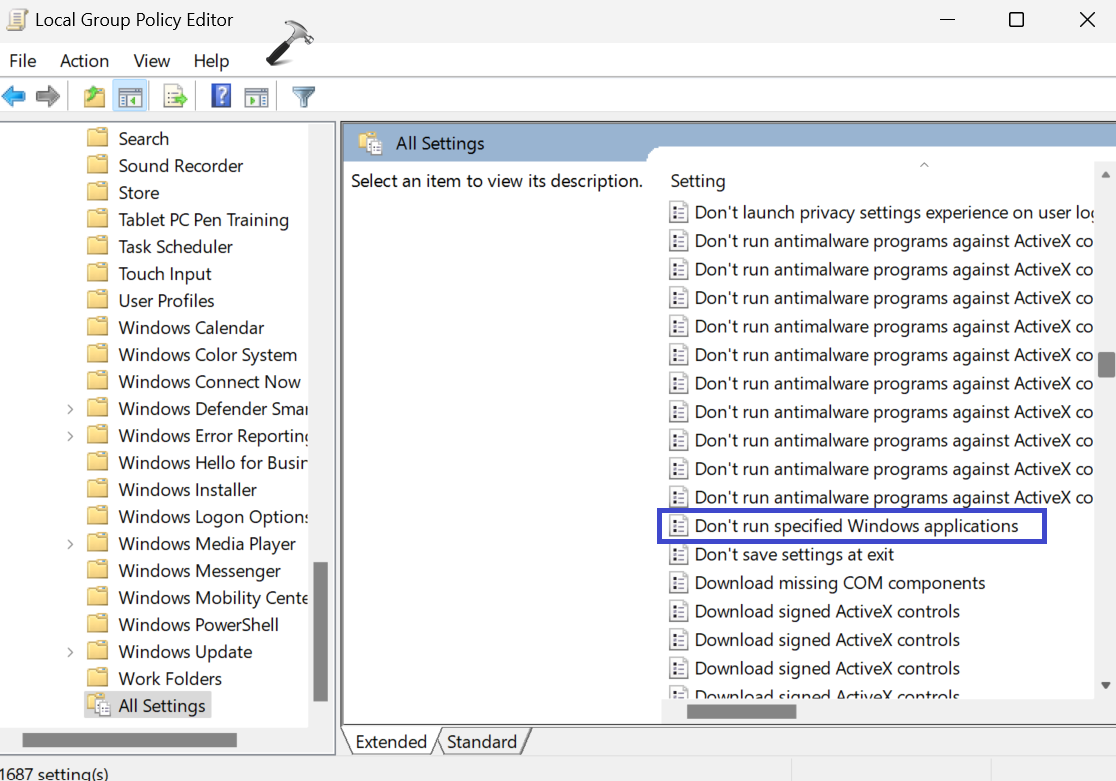Click the Back arrow toolbar icon

pos(14,95)
